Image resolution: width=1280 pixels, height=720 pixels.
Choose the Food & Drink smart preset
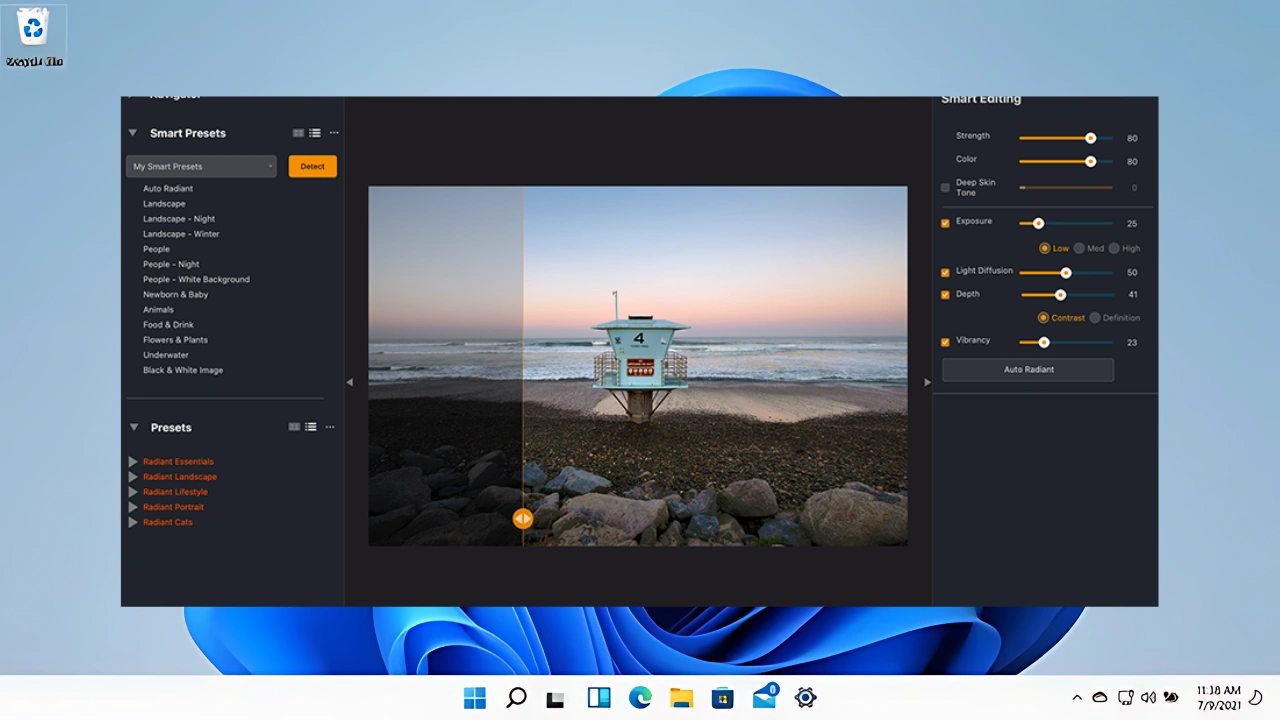168,325
